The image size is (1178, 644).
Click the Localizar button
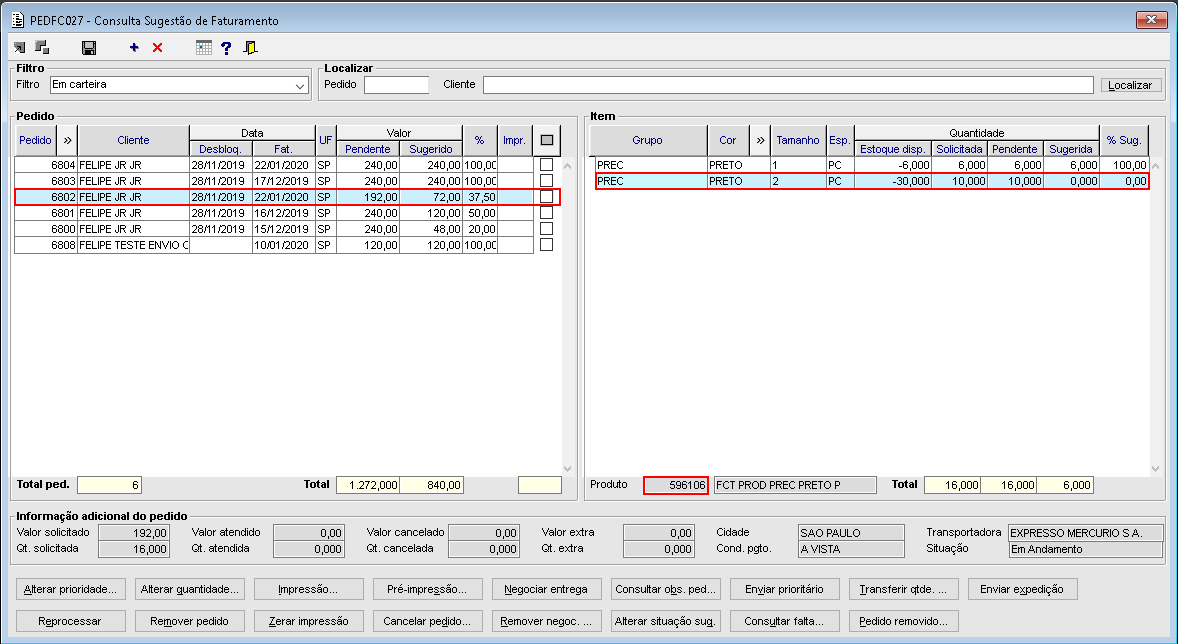click(1131, 85)
